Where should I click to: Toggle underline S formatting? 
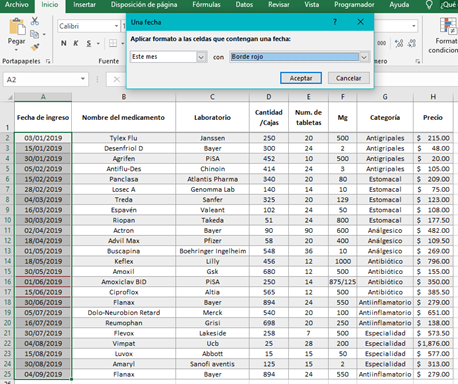(x=89, y=43)
